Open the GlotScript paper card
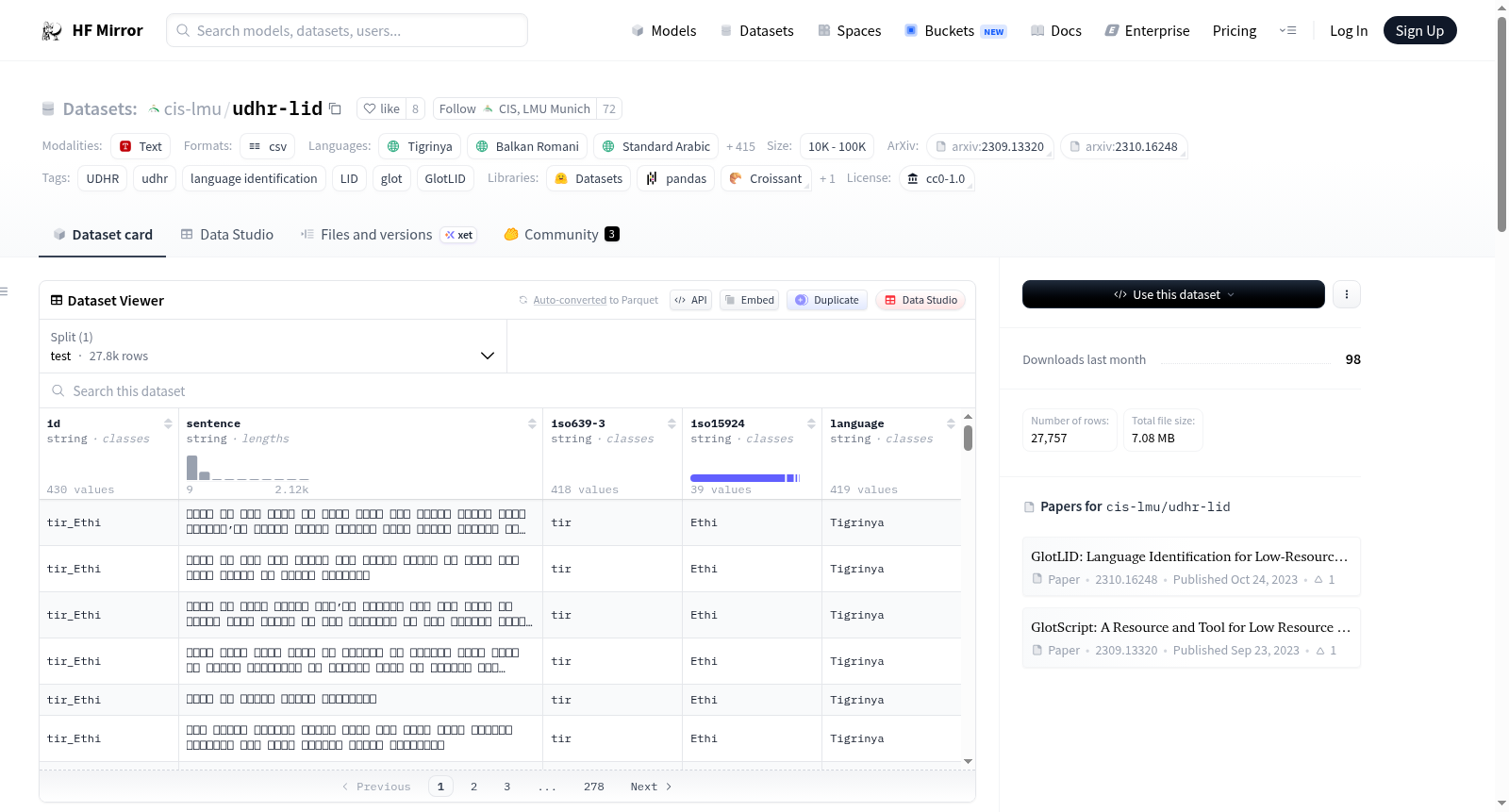Image resolution: width=1509 pixels, height=812 pixels. [1191, 638]
